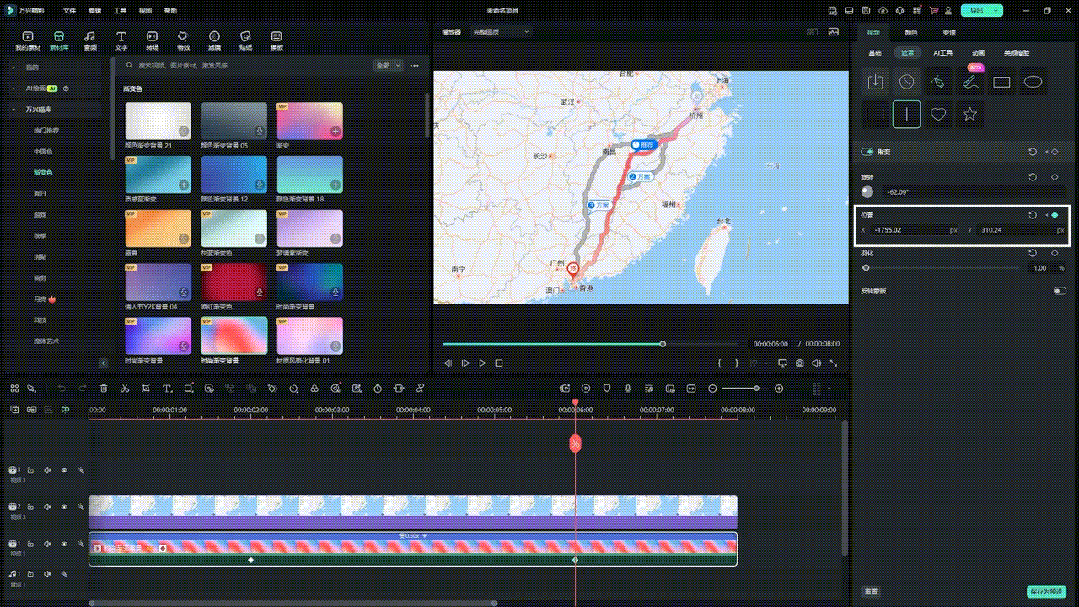Switch to the AI工具 properties tab
The width and height of the screenshot is (1079, 607).
tap(943, 53)
